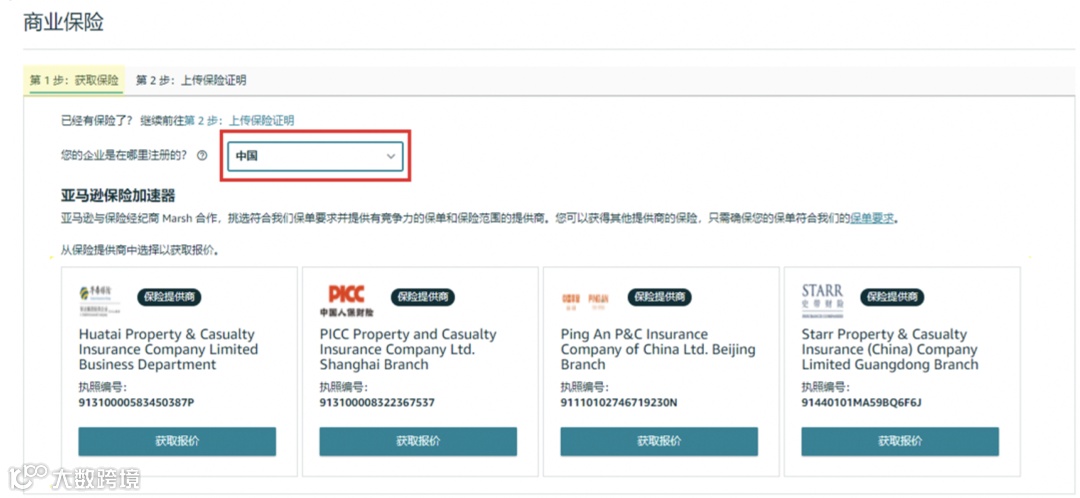Open the 中国 registration country dropdown
This screenshot has height=498, width=1080.
315,157
